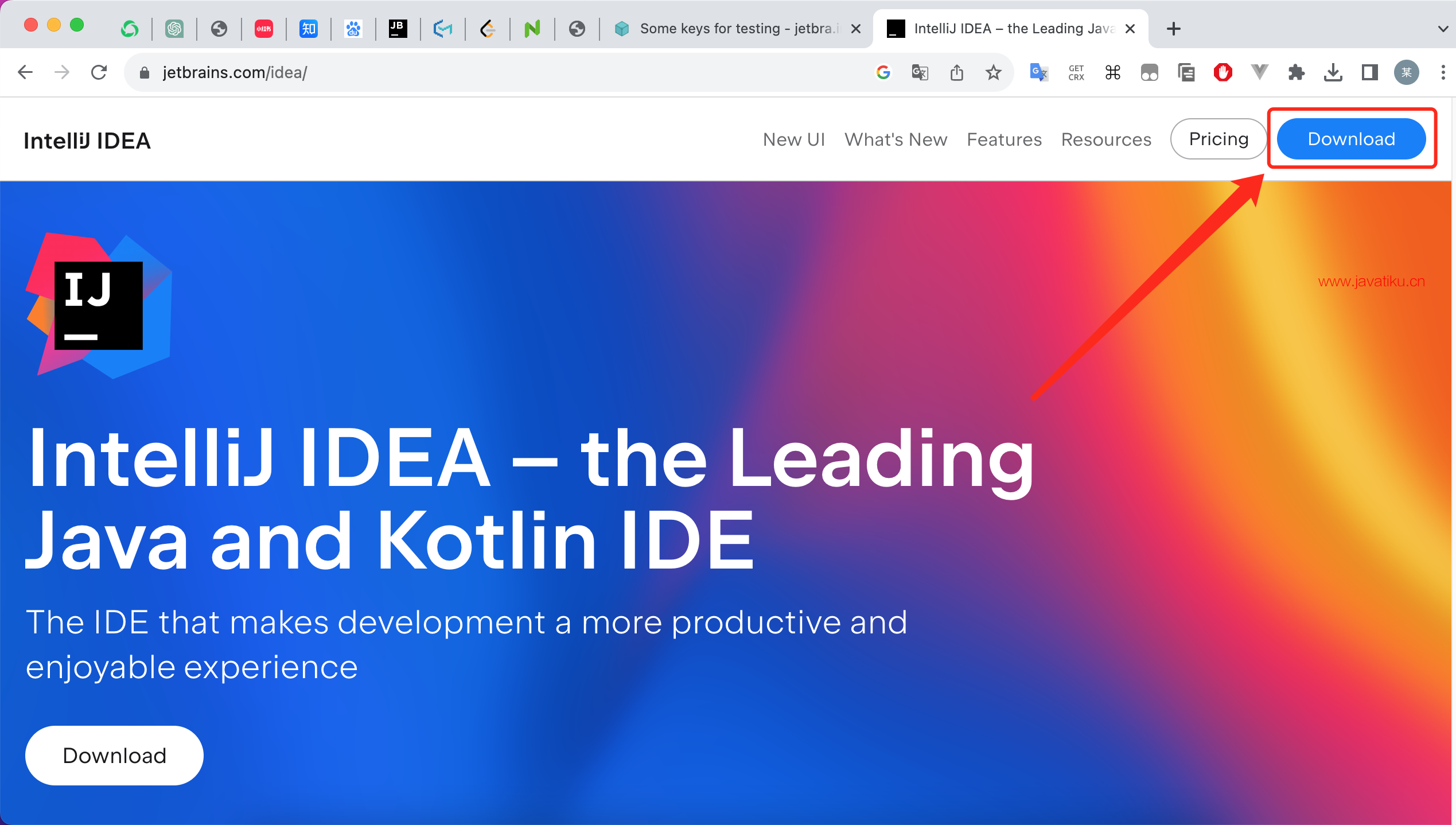Viewport: 1456px width, 825px height.
Task: Click the IJ product logo image
Action: pyautogui.click(x=99, y=305)
